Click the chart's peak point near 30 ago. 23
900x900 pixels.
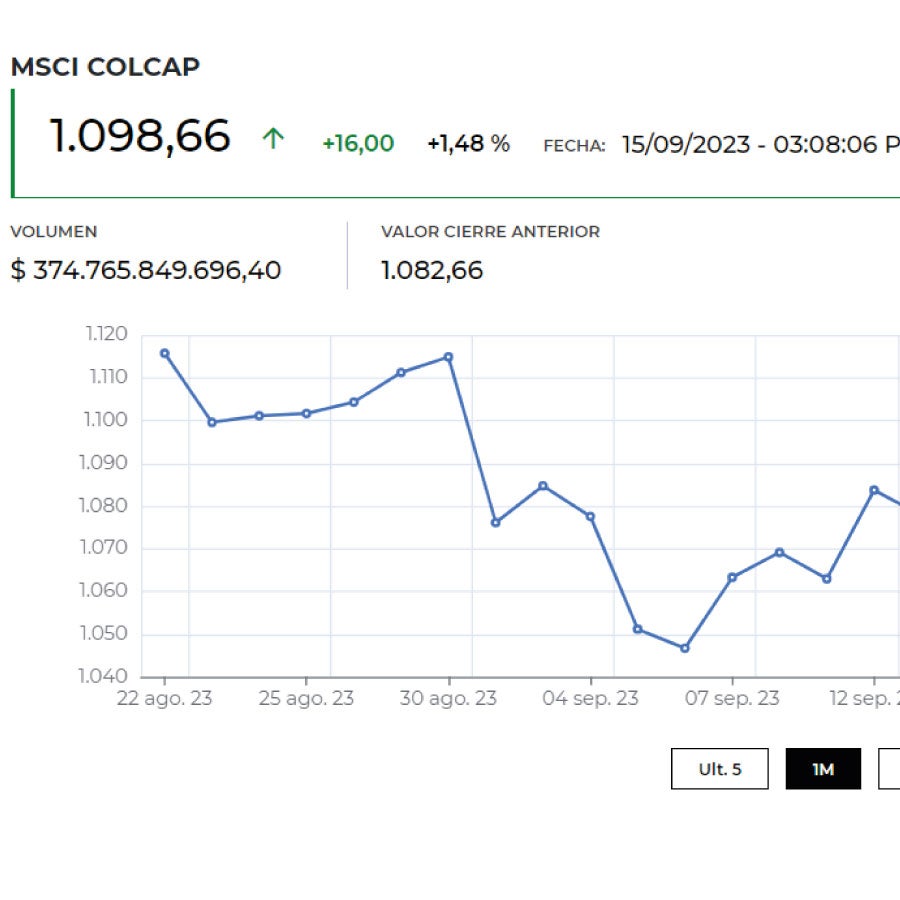(x=447, y=356)
